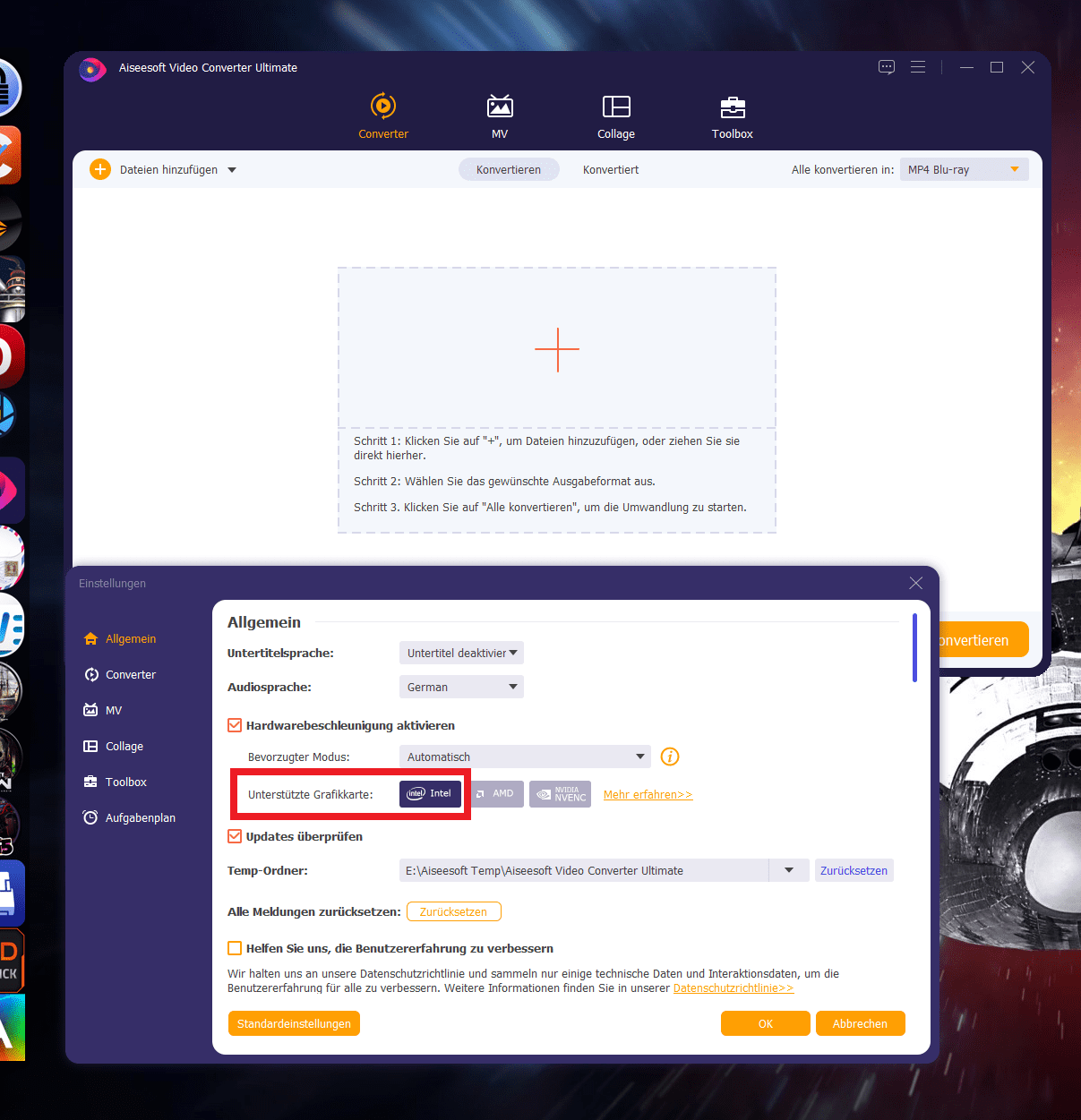Select Collage in settings sidebar
Image resolution: width=1081 pixels, height=1120 pixels.
pos(113,746)
